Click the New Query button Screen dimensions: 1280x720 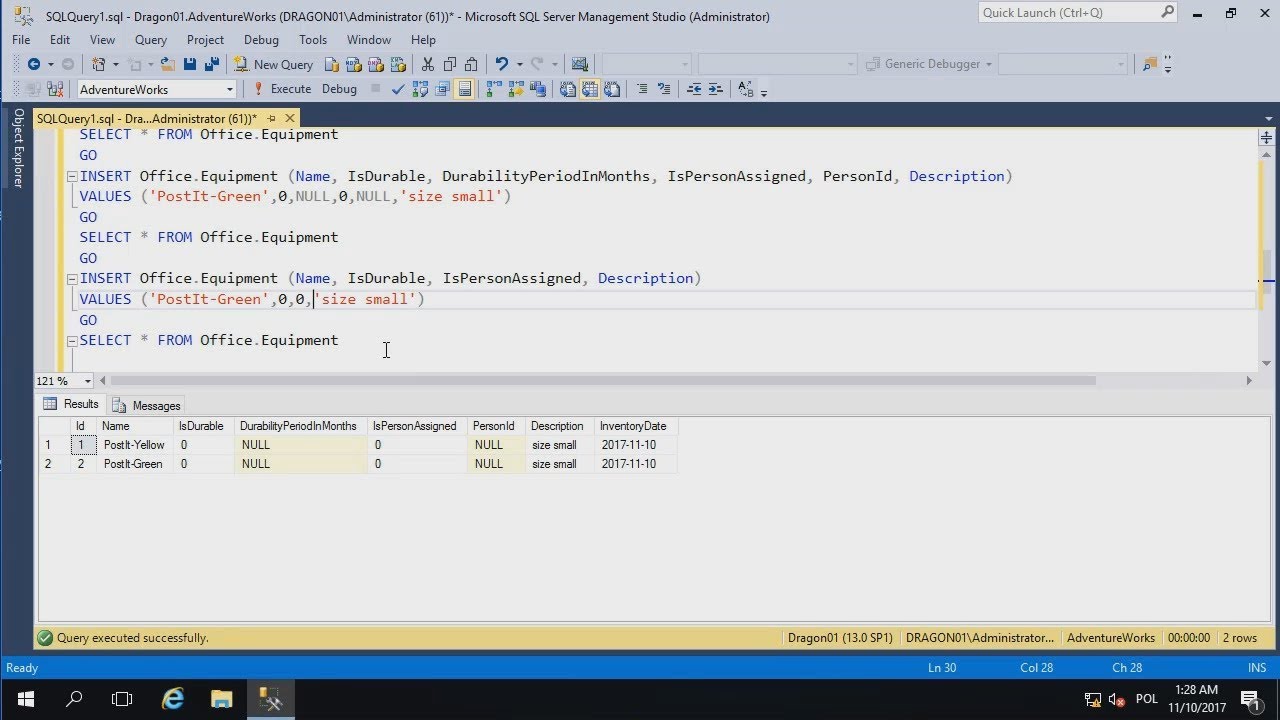click(x=273, y=64)
